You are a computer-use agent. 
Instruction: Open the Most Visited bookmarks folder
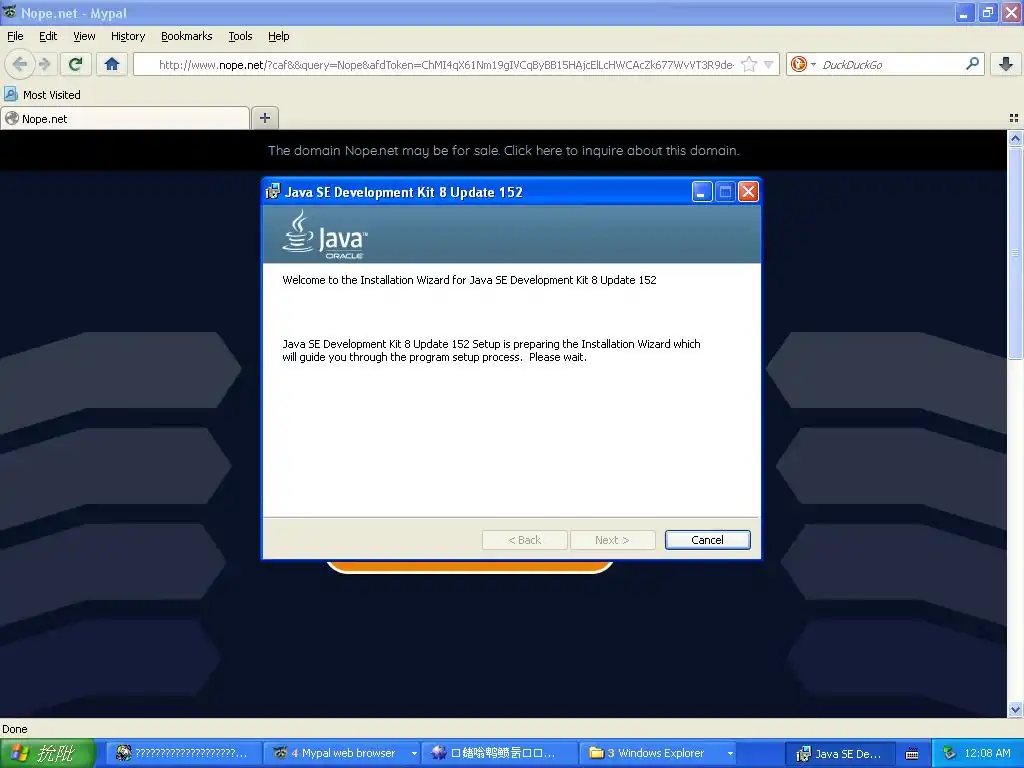(43, 95)
